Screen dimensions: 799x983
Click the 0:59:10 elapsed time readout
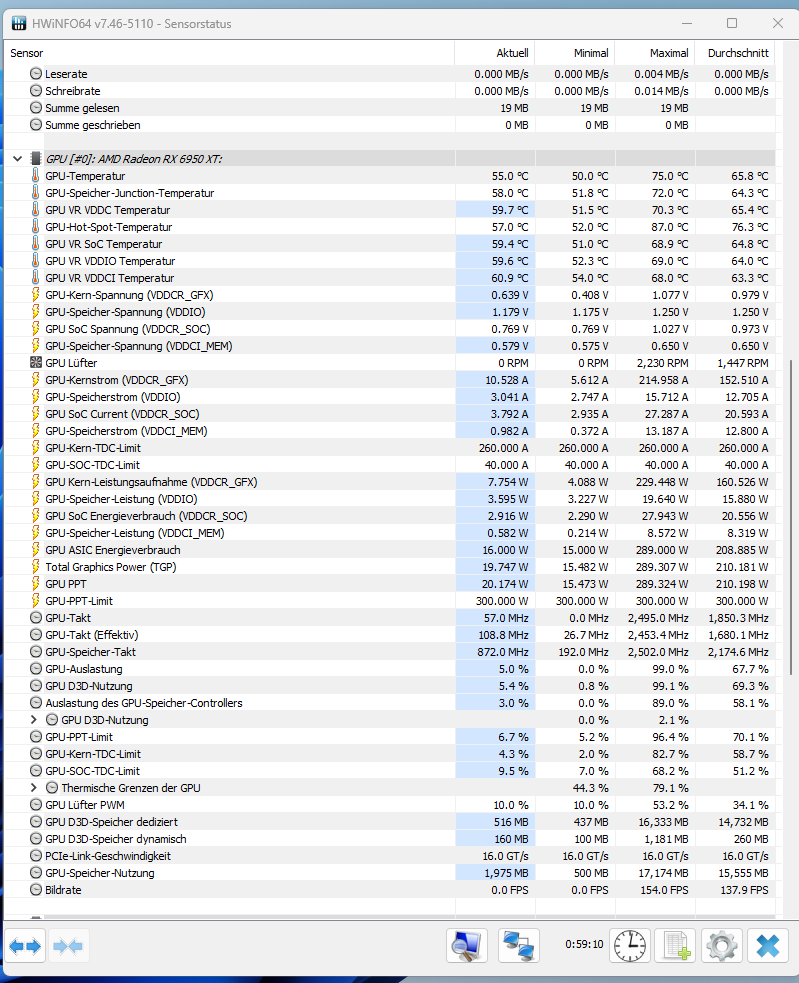tap(584, 944)
